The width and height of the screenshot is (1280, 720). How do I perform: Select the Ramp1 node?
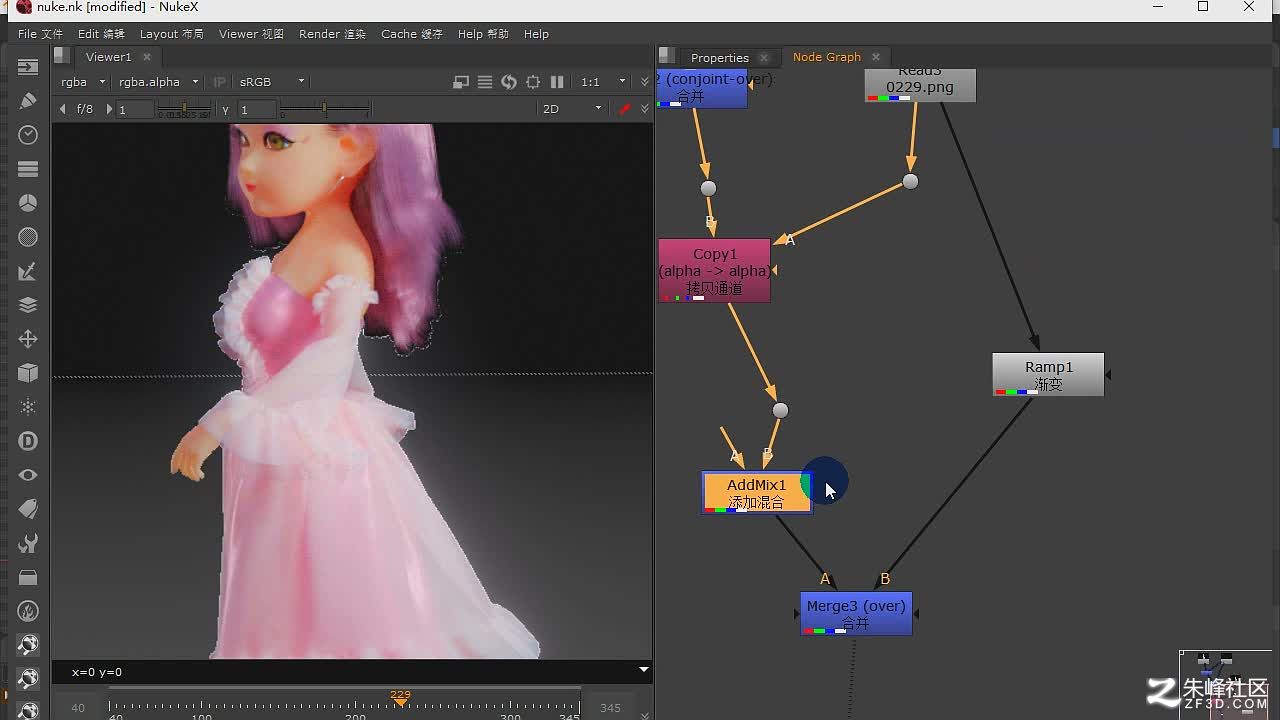(x=1048, y=374)
